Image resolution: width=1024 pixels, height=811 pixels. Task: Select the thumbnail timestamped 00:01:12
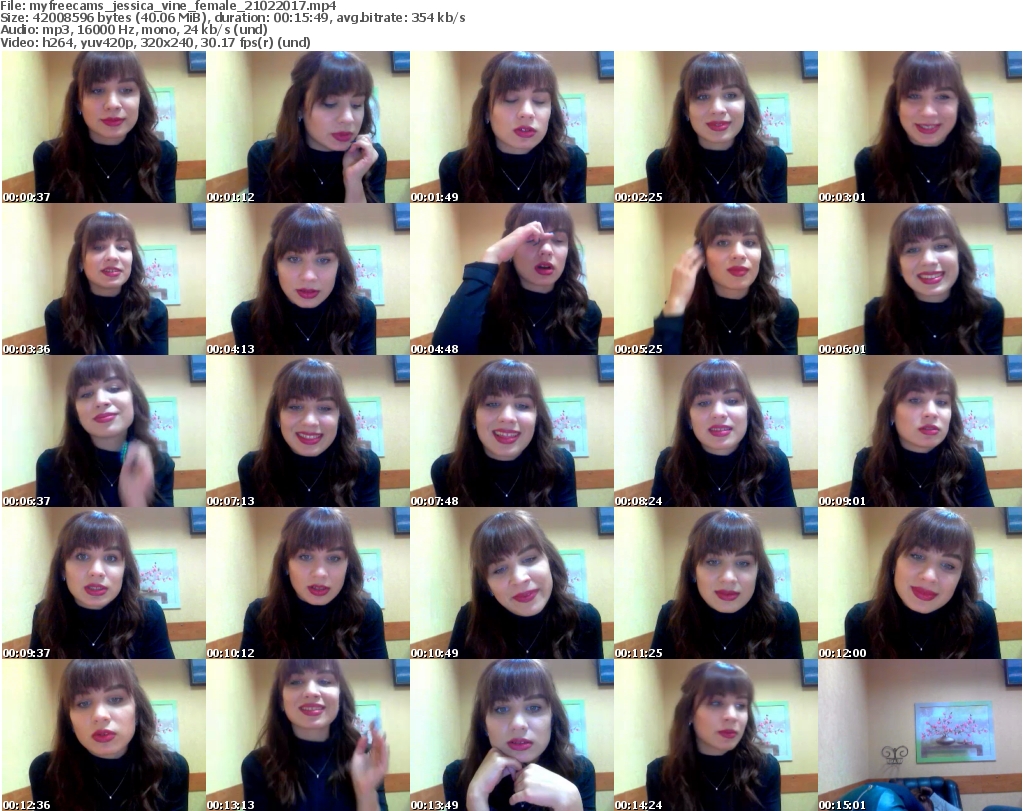pos(308,127)
